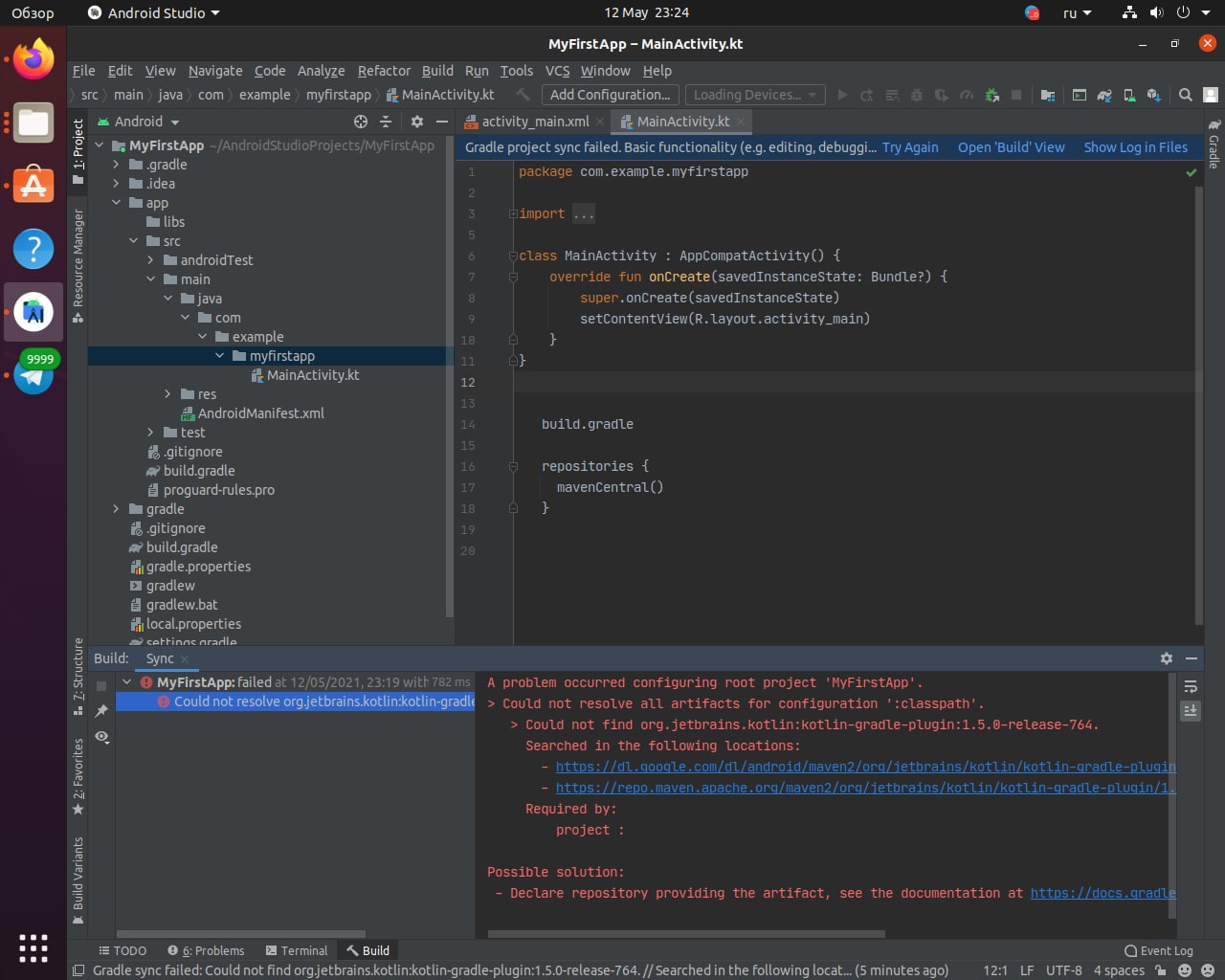Click the Add Configuration button

point(610,95)
